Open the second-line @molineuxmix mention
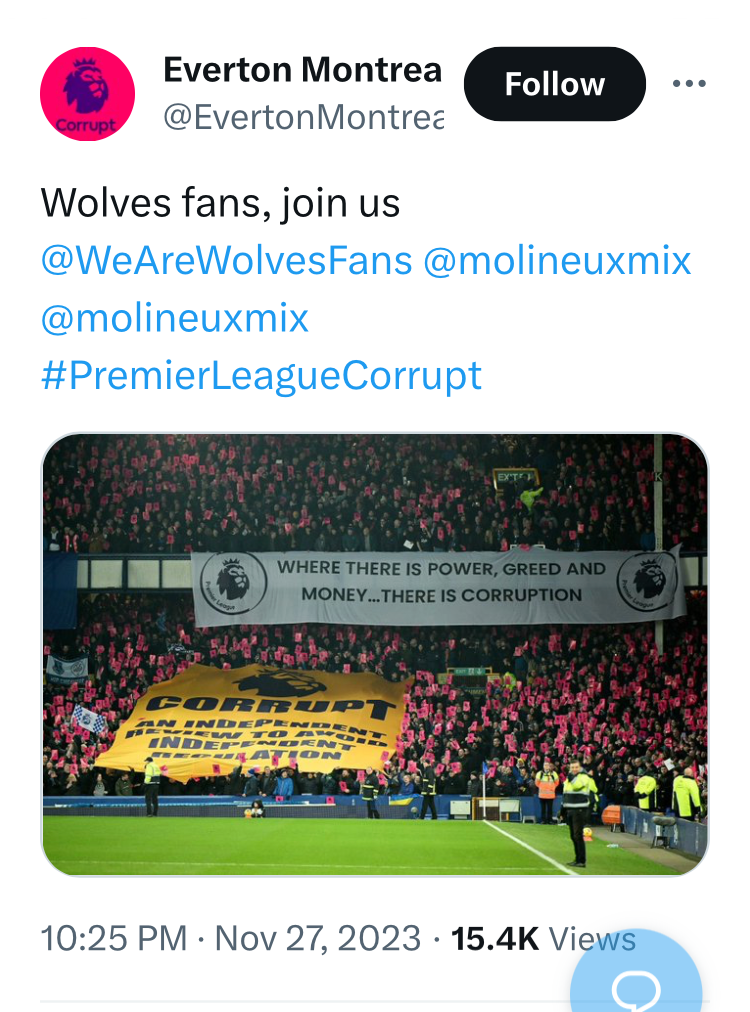Viewport: 750px width, 1012px height. tap(175, 318)
